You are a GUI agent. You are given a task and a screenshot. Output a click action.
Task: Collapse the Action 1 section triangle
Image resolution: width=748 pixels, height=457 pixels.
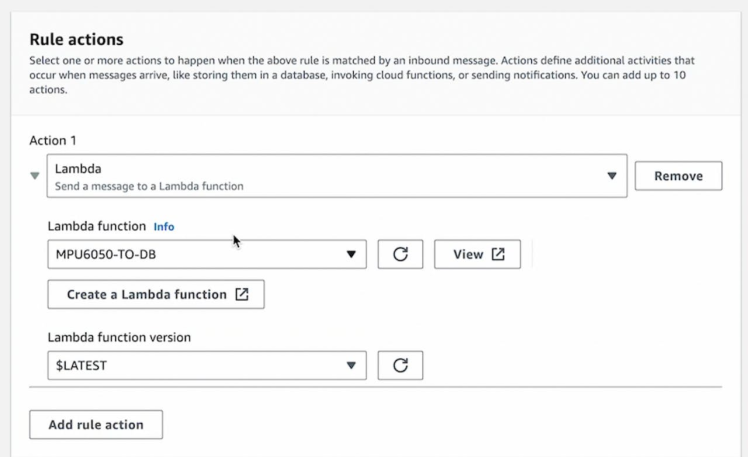[35, 176]
